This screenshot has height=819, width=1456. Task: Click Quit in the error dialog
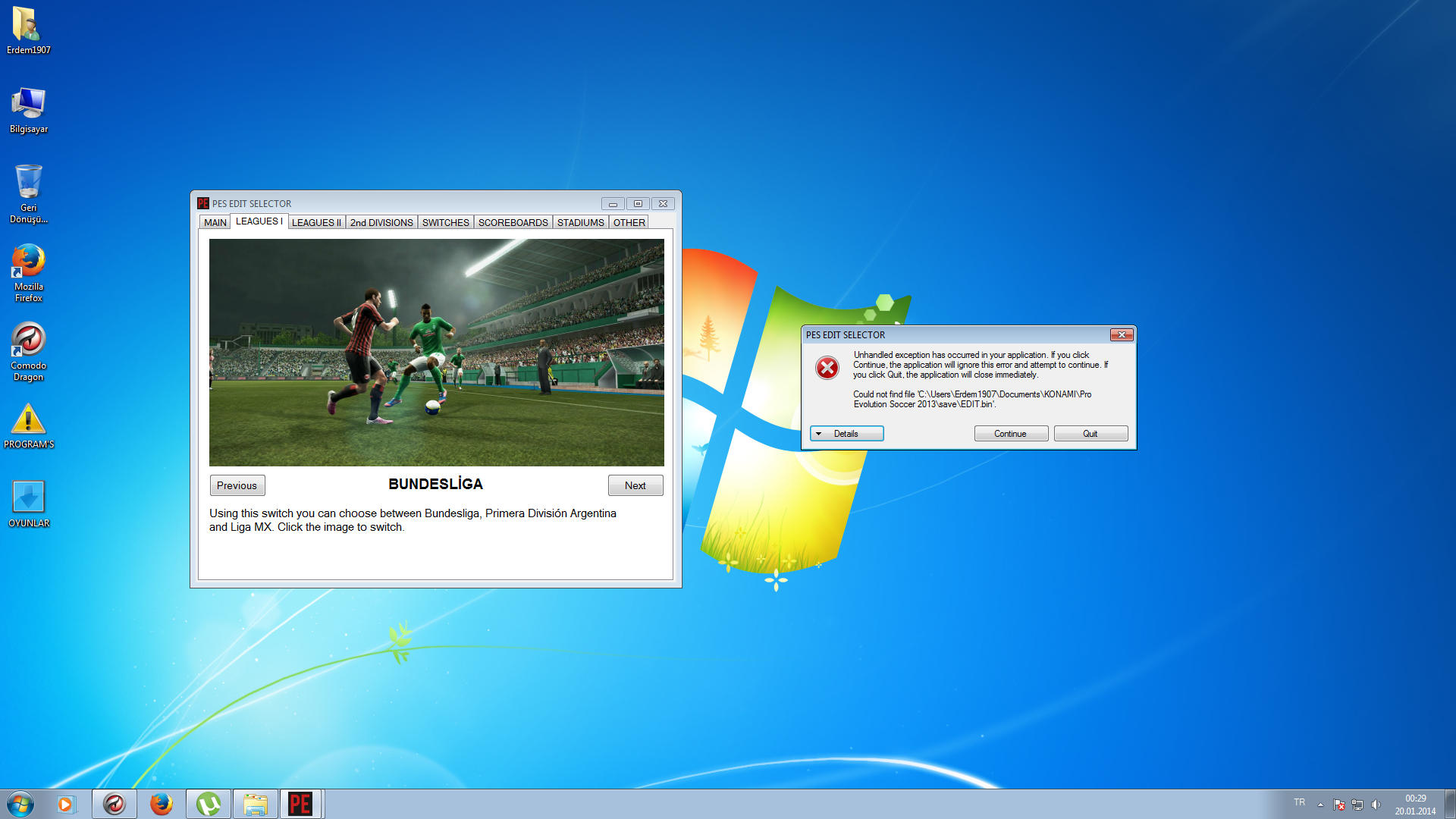pyautogui.click(x=1090, y=434)
